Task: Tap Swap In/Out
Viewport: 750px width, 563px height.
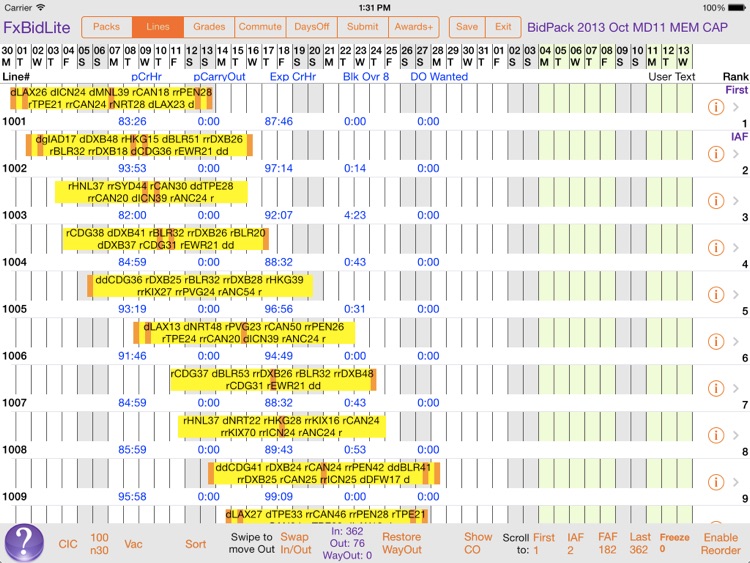Action: tap(296, 543)
